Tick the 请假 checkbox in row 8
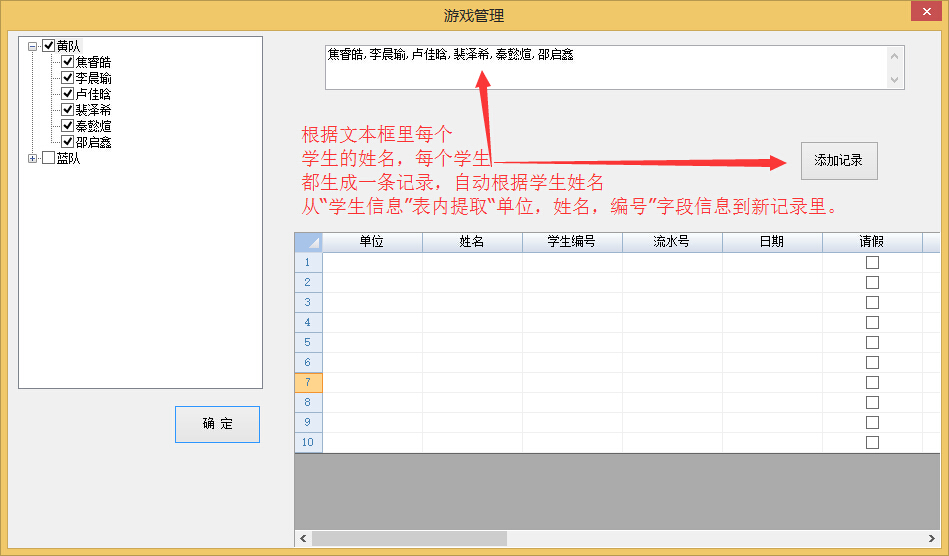Image resolution: width=949 pixels, height=556 pixels. click(x=872, y=402)
